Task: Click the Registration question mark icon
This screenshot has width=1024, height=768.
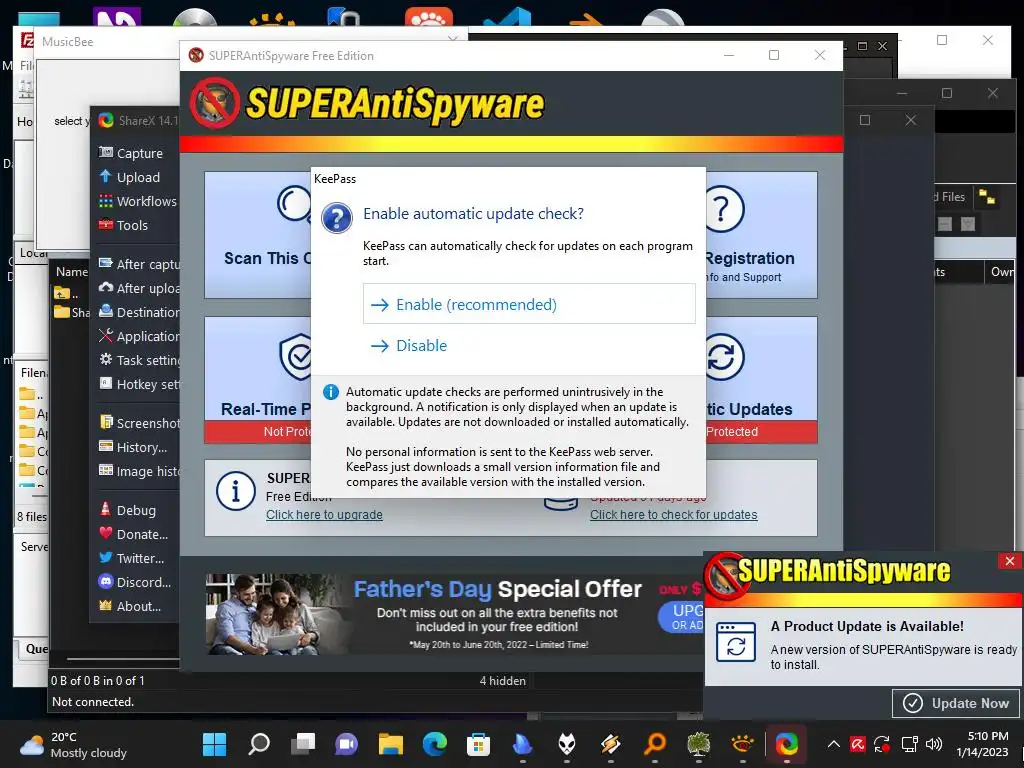Action: [722, 209]
